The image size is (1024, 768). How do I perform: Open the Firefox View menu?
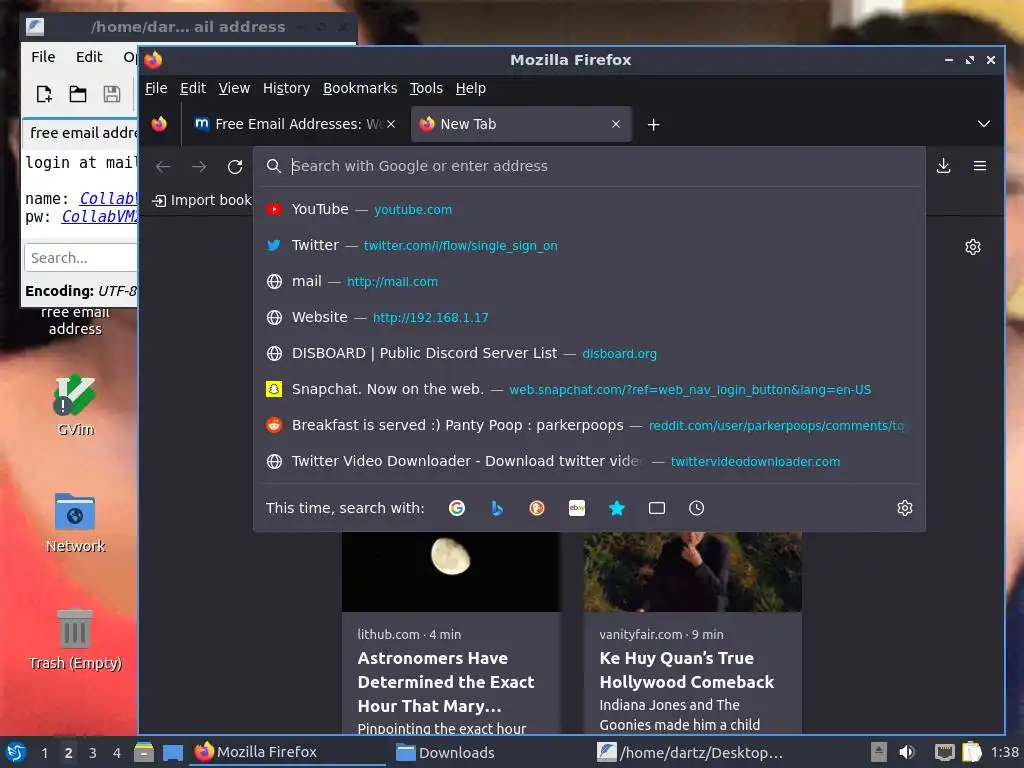coord(234,88)
